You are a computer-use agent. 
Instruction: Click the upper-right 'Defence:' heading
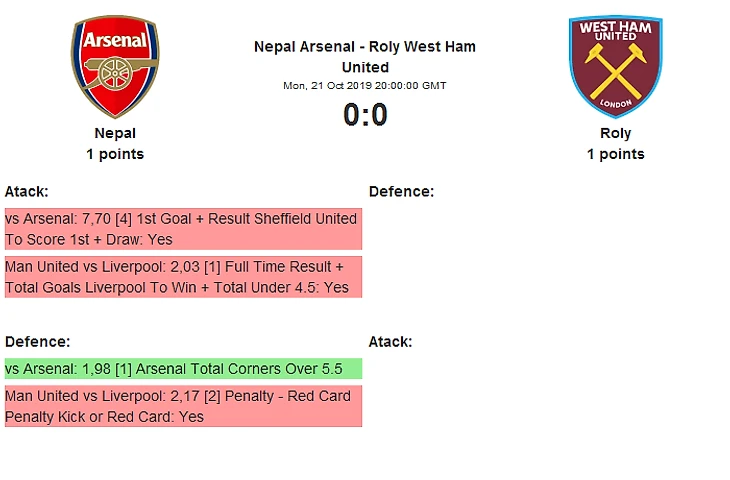(x=401, y=191)
